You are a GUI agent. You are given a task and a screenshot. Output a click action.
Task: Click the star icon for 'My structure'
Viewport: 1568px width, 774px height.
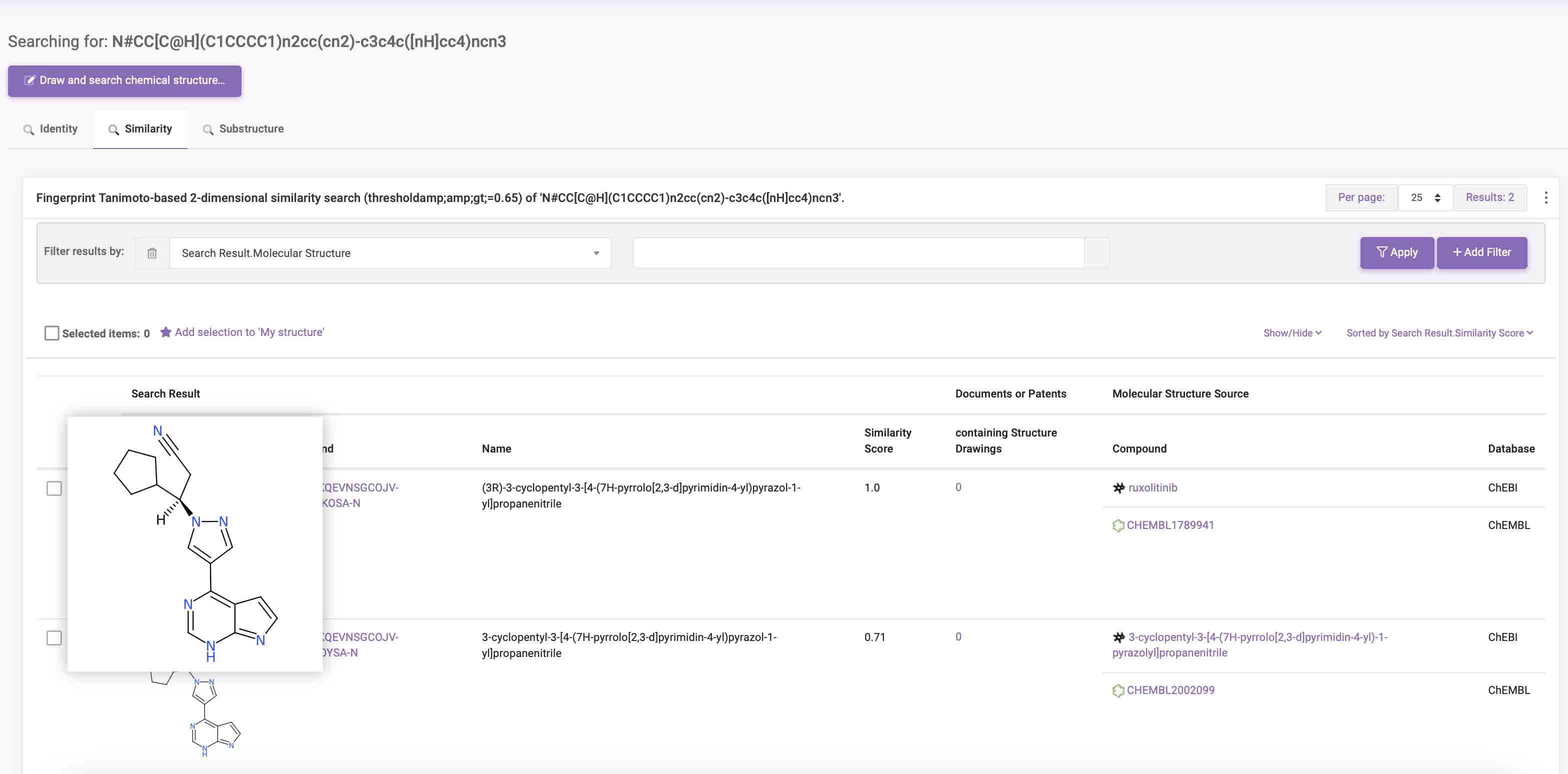click(165, 332)
